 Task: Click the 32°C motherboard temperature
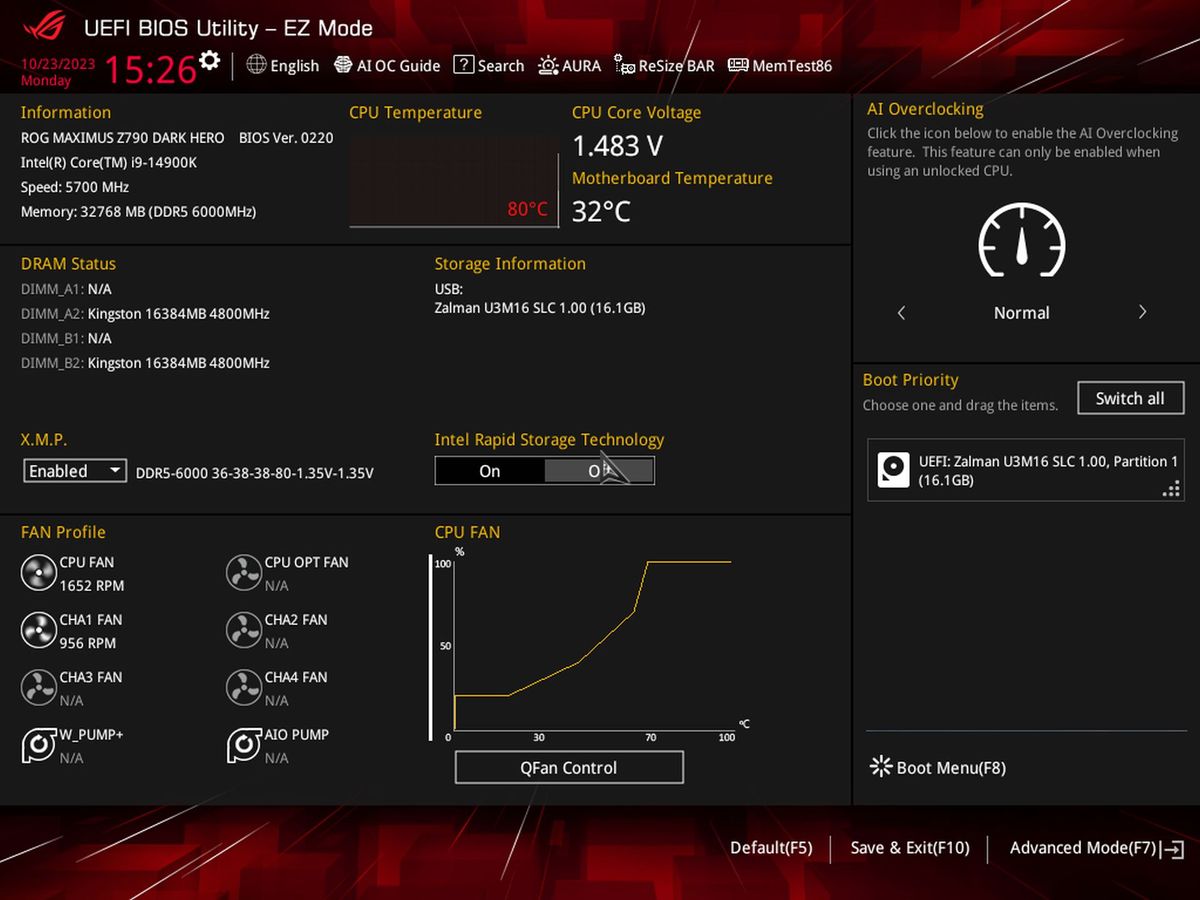601,211
